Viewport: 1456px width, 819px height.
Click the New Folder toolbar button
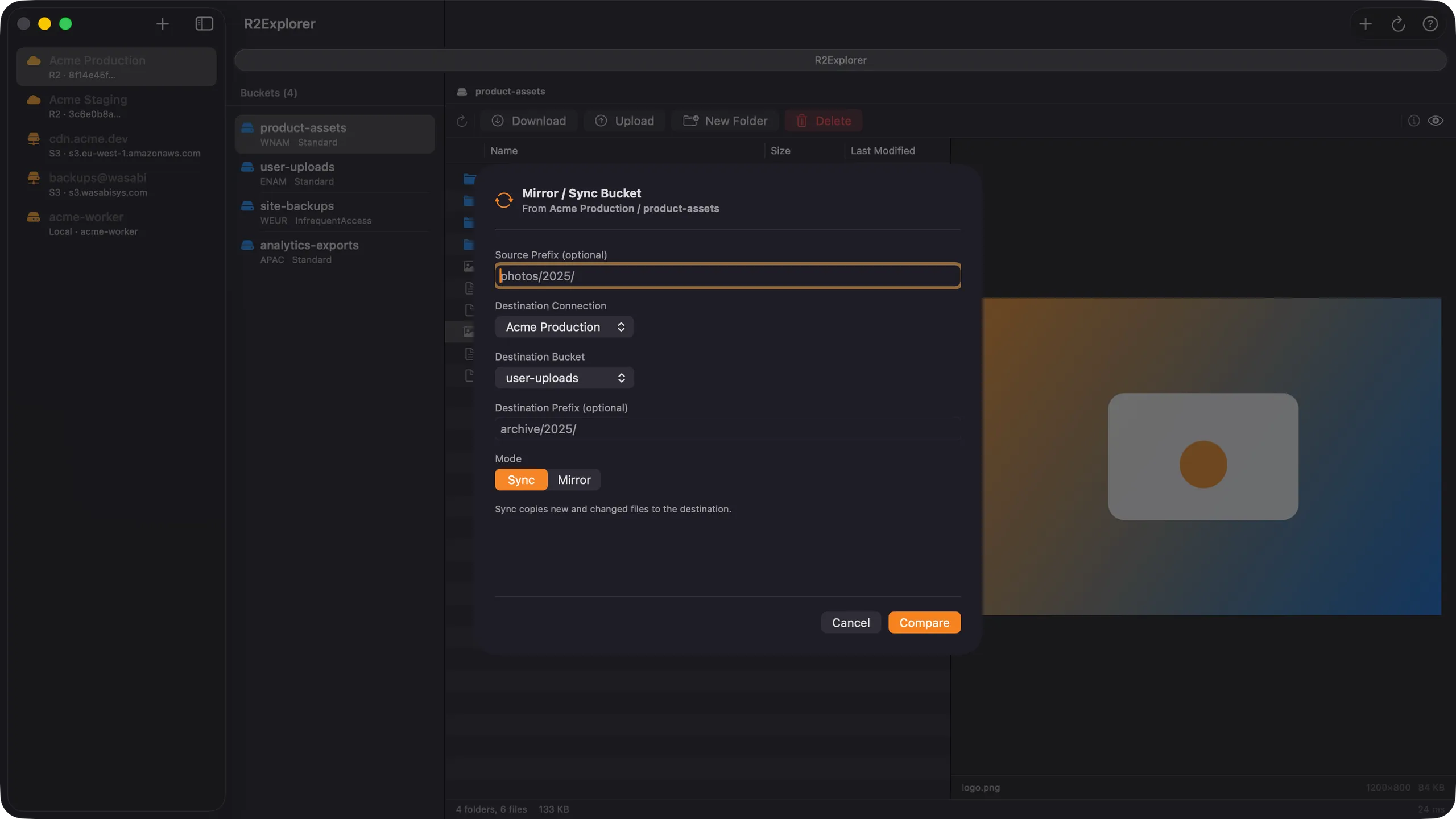coord(725,121)
